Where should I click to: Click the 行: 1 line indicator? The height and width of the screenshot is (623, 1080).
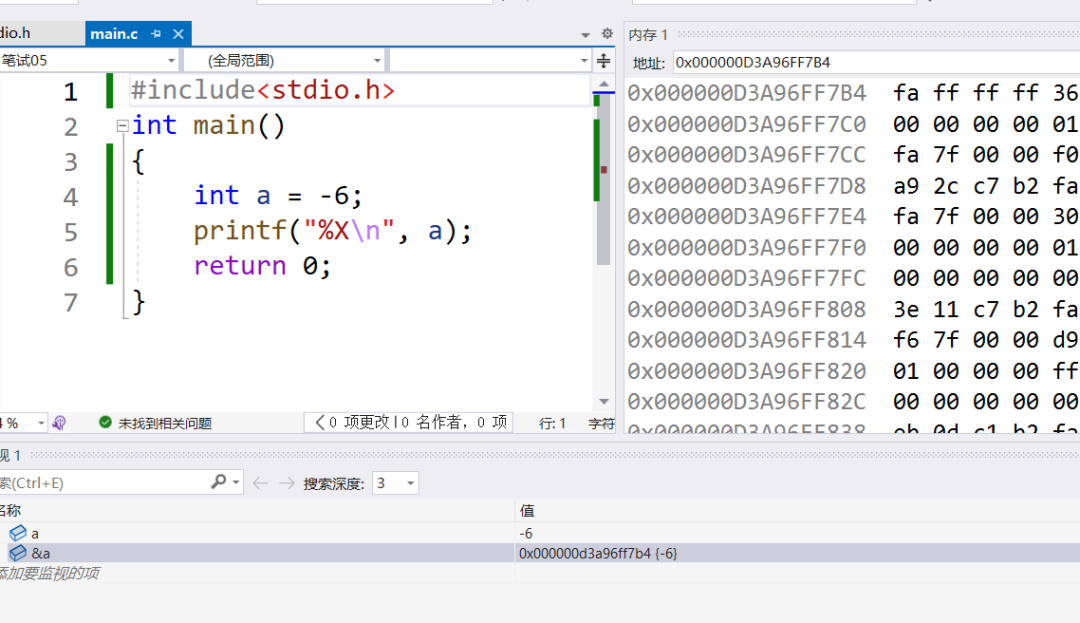(x=552, y=423)
